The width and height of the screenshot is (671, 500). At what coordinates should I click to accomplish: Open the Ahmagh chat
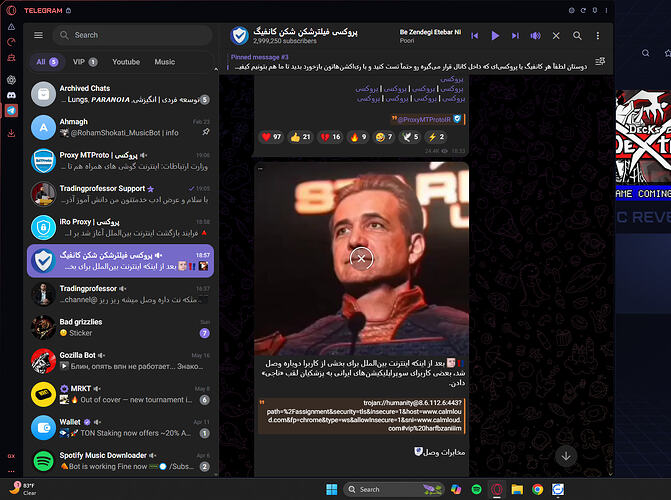tap(121, 127)
